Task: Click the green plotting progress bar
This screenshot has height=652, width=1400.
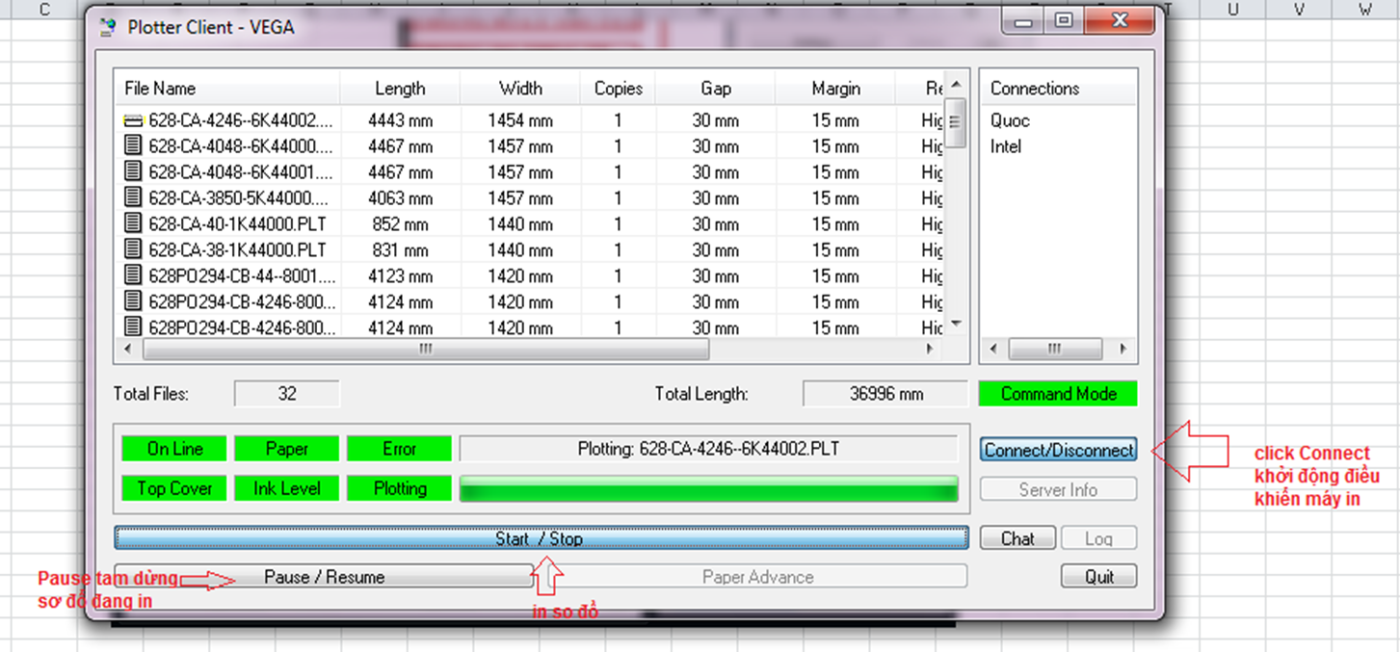Action: [709, 489]
